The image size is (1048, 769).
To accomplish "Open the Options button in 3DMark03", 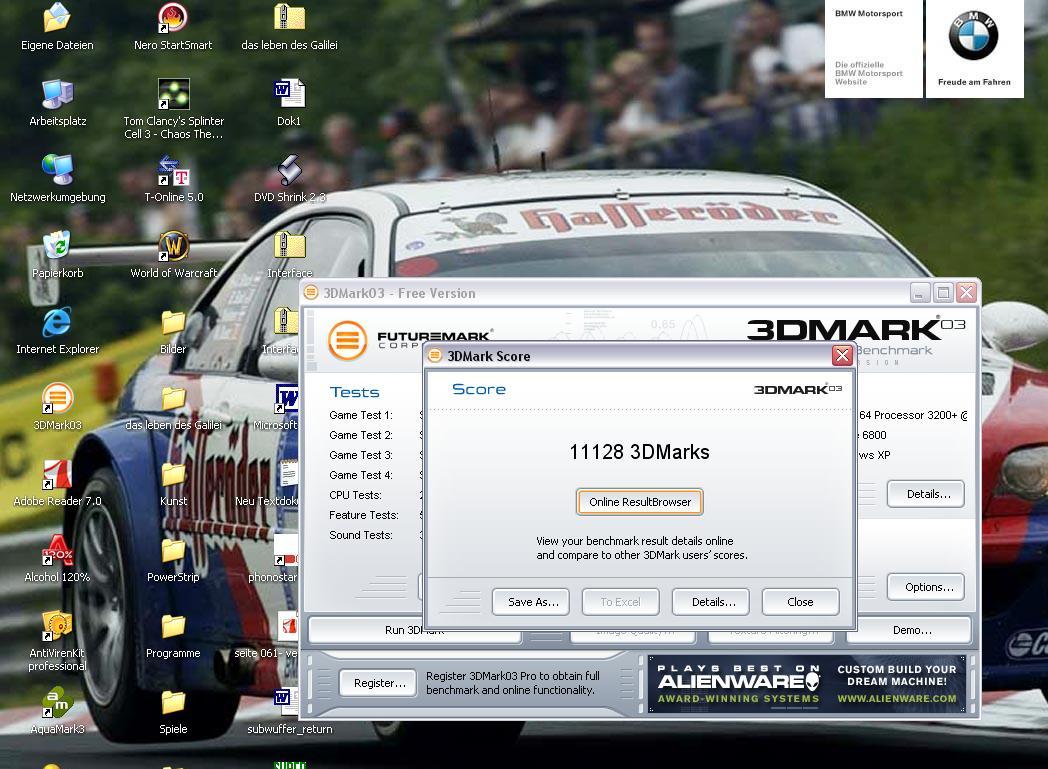I will pyautogui.click(x=926, y=587).
